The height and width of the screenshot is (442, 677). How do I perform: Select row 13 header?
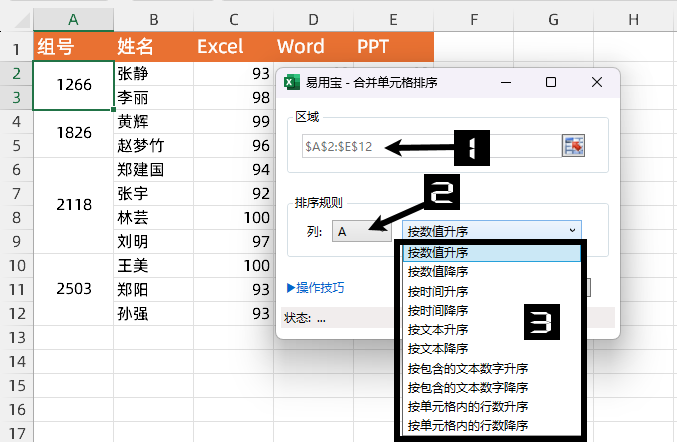point(16,337)
